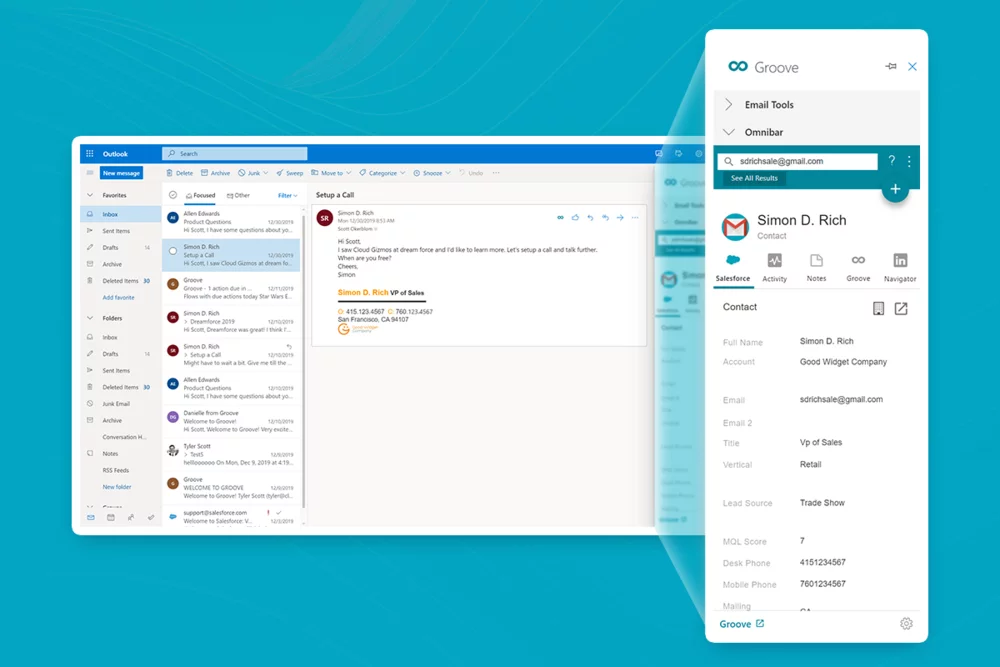Viewport: 1000px width, 667px height.
Task: Select all messages circle checkbox
Action: coord(173,195)
